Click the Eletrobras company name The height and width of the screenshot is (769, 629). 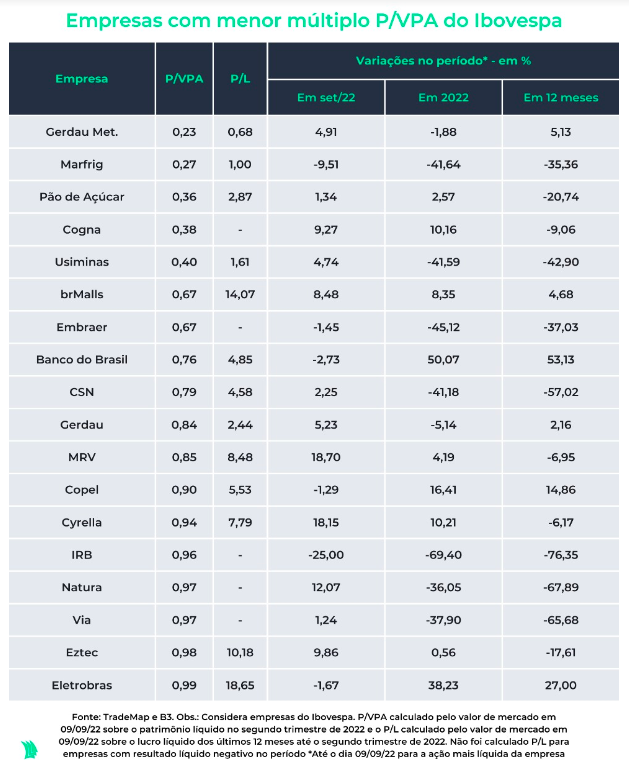coord(81,685)
